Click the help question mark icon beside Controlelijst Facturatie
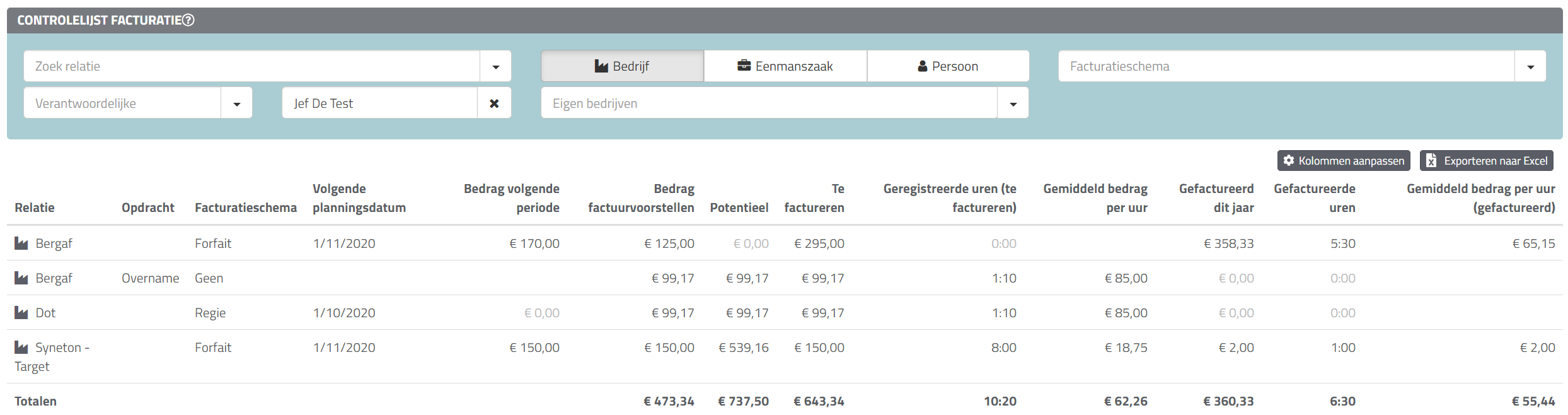The width and height of the screenshot is (1568, 415). (188, 20)
